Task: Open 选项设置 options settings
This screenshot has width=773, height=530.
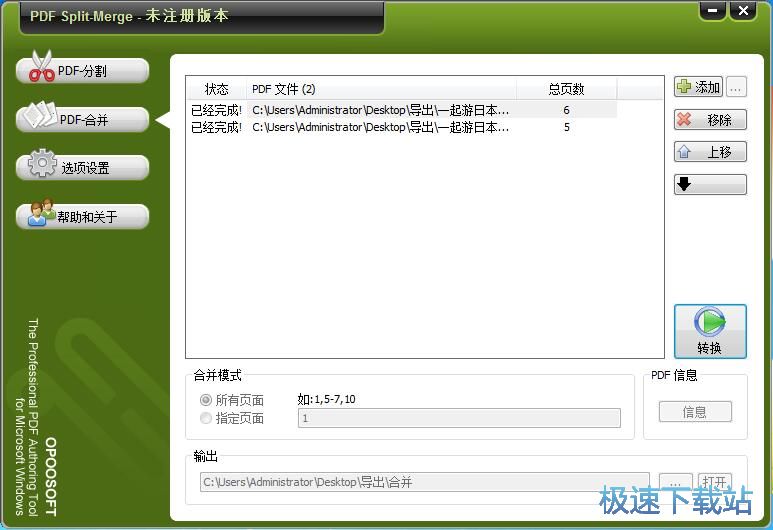Action: coord(82,168)
